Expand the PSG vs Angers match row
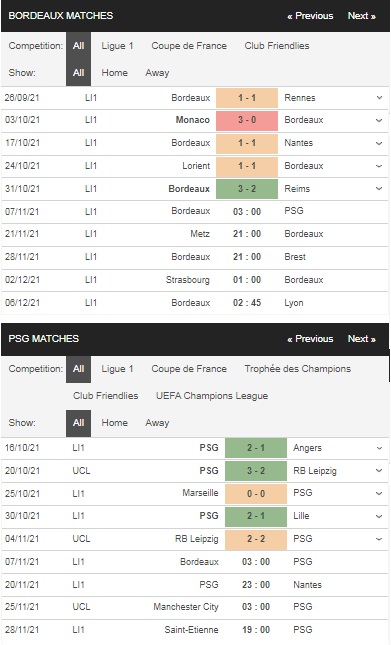 pos(379,448)
